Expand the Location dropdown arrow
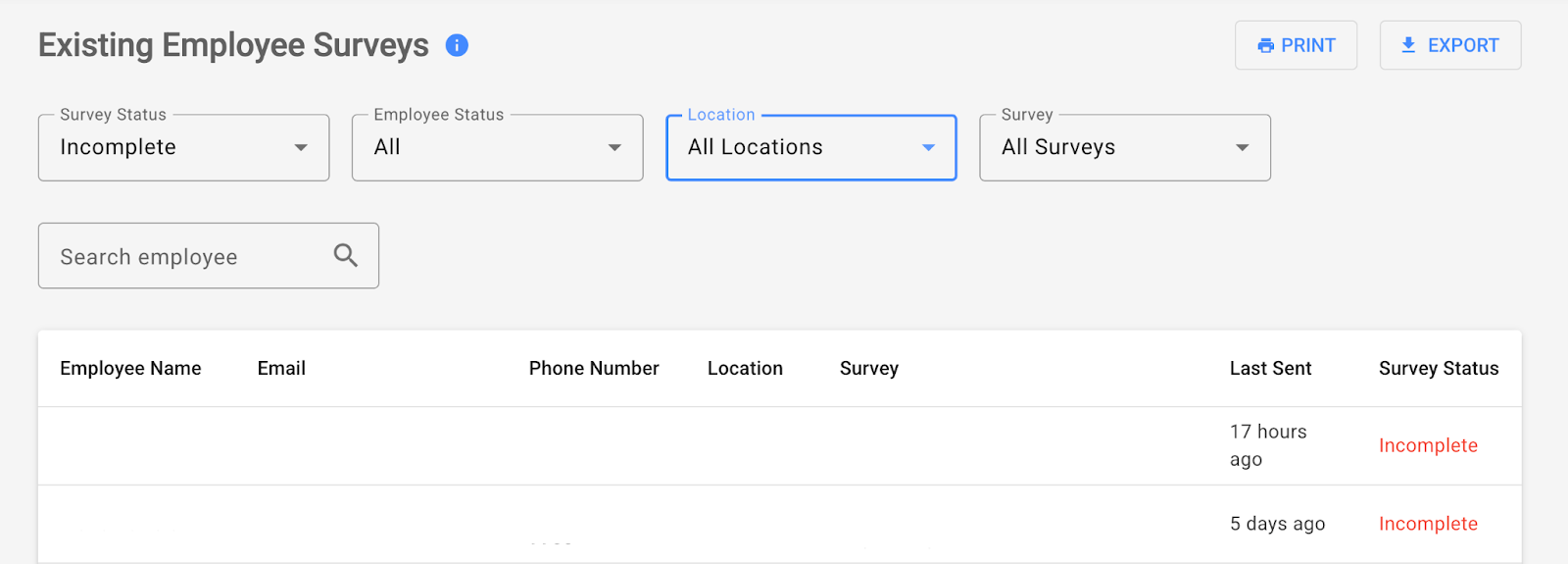 (x=928, y=148)
